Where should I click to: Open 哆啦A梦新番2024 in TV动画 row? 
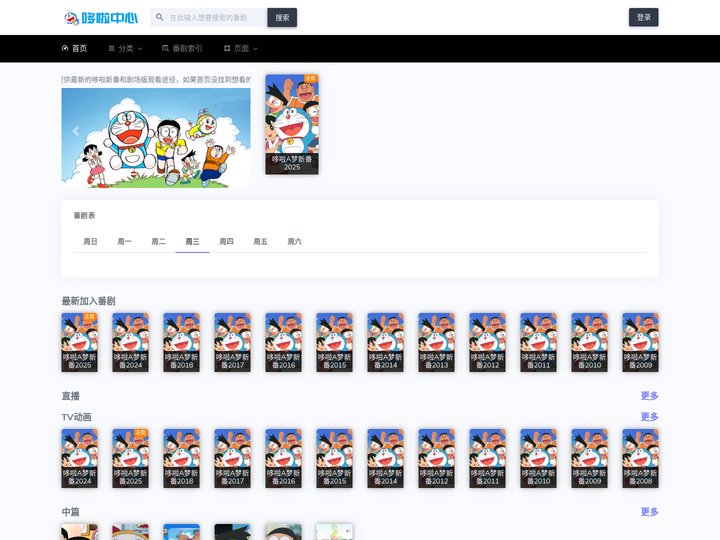pyautogui.click(x=79, y=458)
